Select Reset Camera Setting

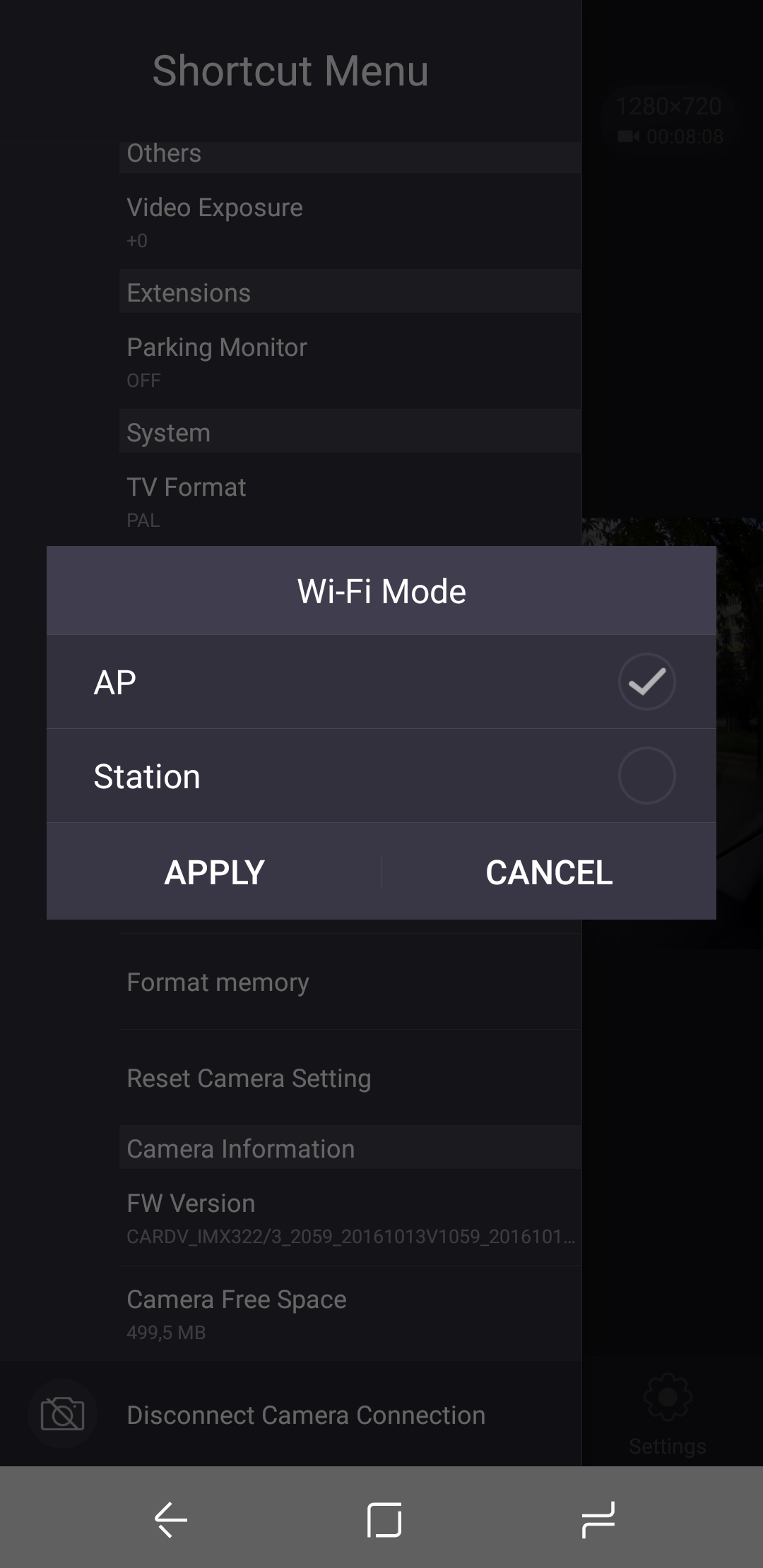[350, 1078]
